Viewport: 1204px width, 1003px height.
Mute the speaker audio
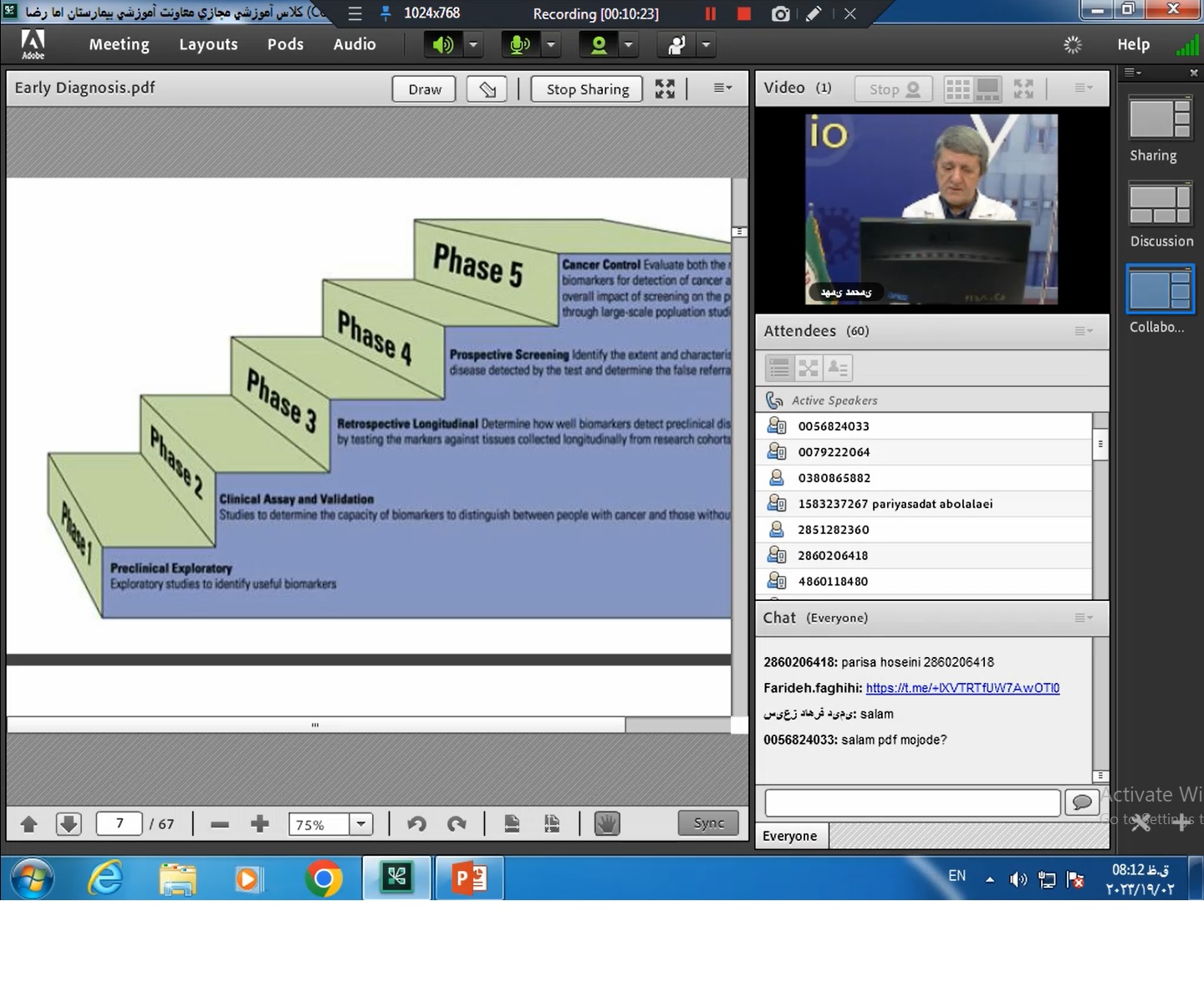click(442, 44)
